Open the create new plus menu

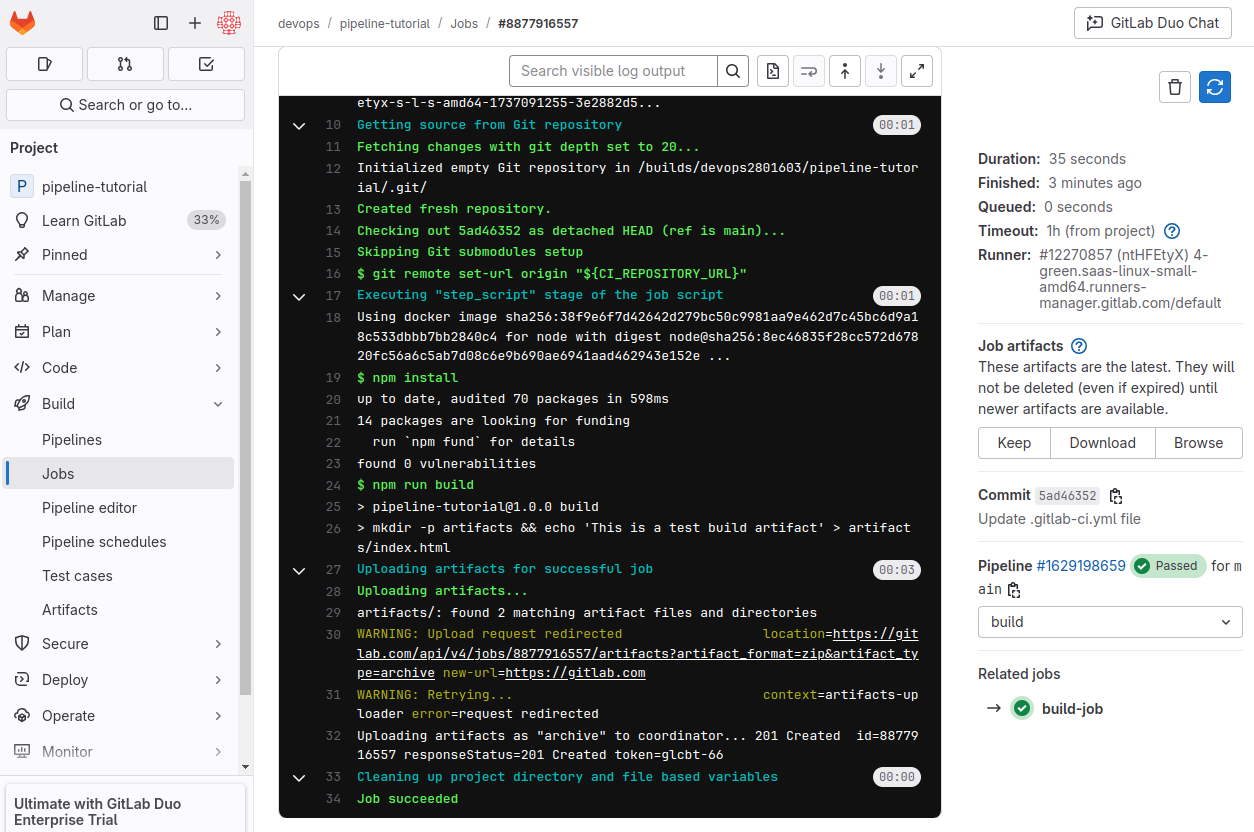click(x=195, y=23)
